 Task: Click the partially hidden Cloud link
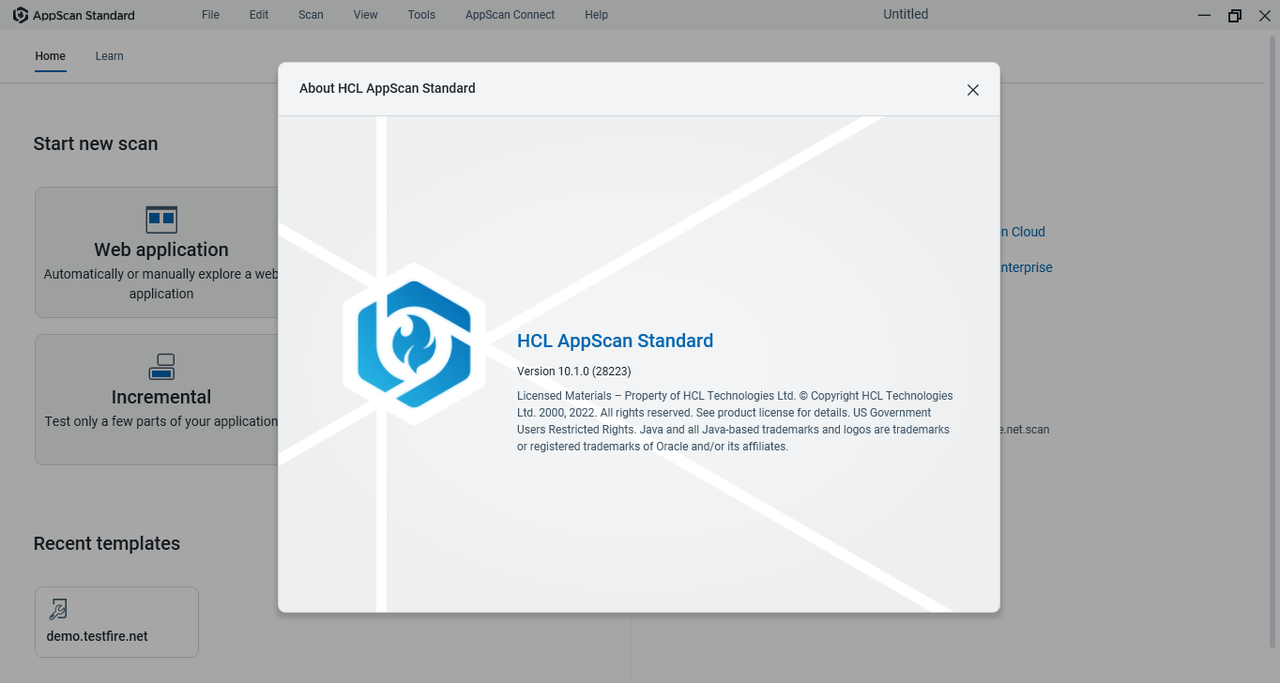tap(1023, 232)
